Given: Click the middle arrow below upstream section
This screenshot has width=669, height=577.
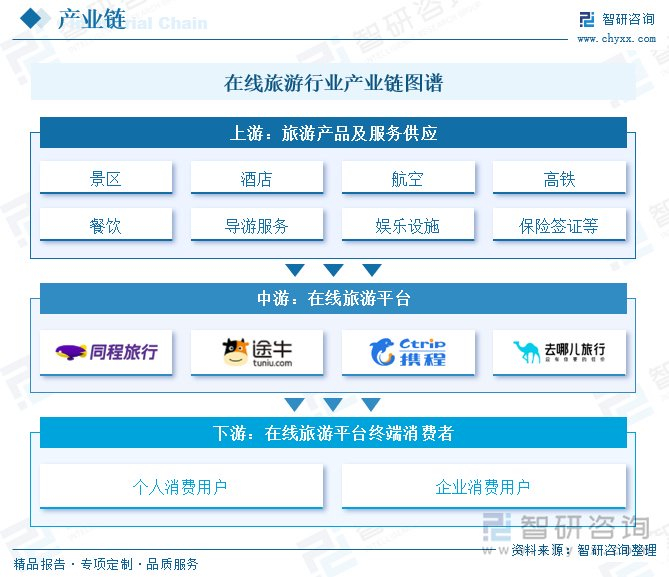Looking at the screenshot, I should (333, 270).
